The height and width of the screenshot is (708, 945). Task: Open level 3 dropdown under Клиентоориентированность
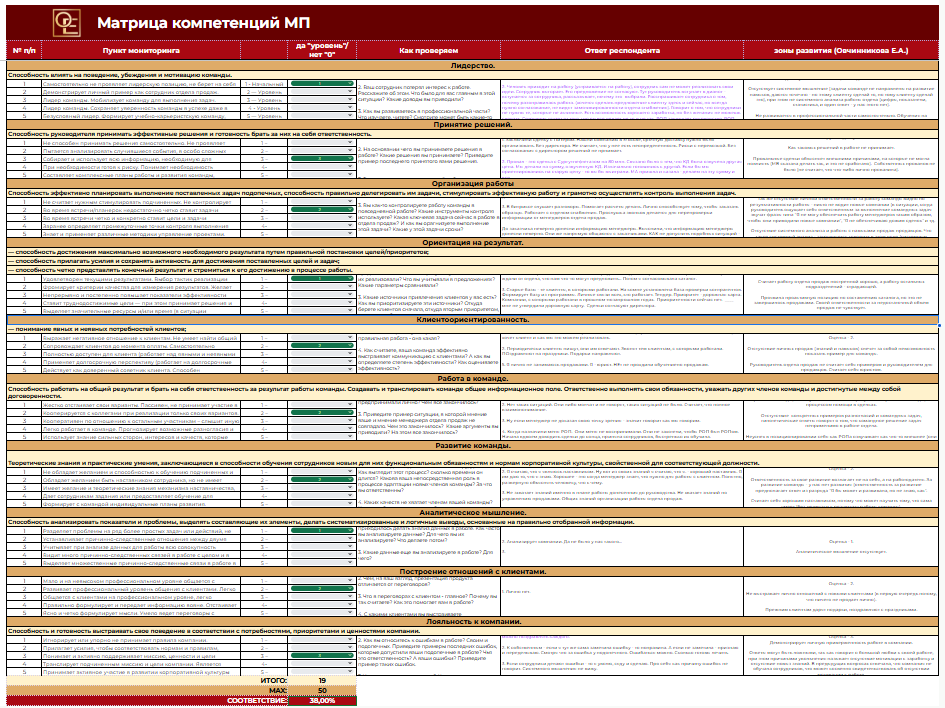[322, 354]
